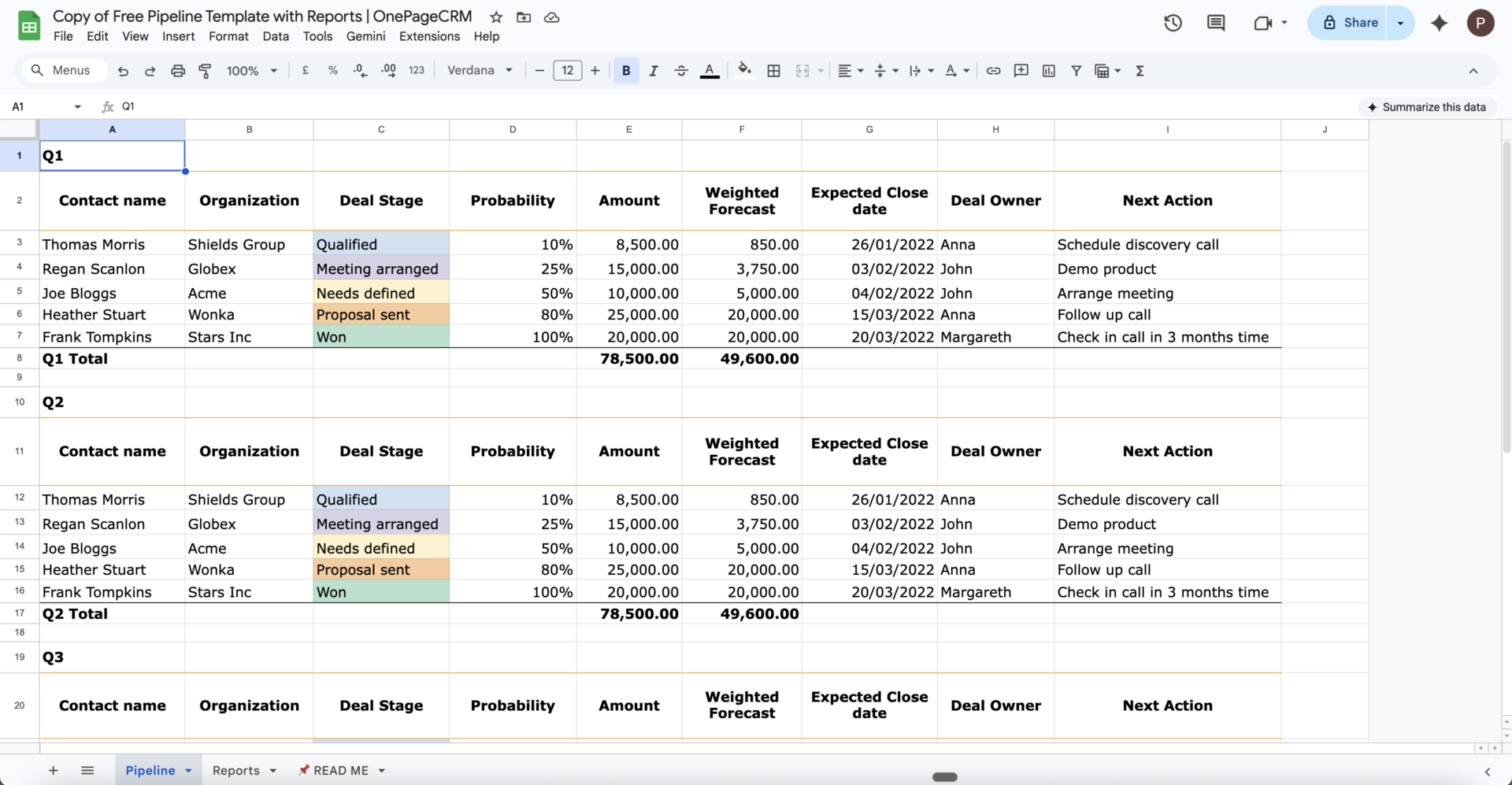
Task: Open comments panel icon
Action: click(x=1216, y=23)
